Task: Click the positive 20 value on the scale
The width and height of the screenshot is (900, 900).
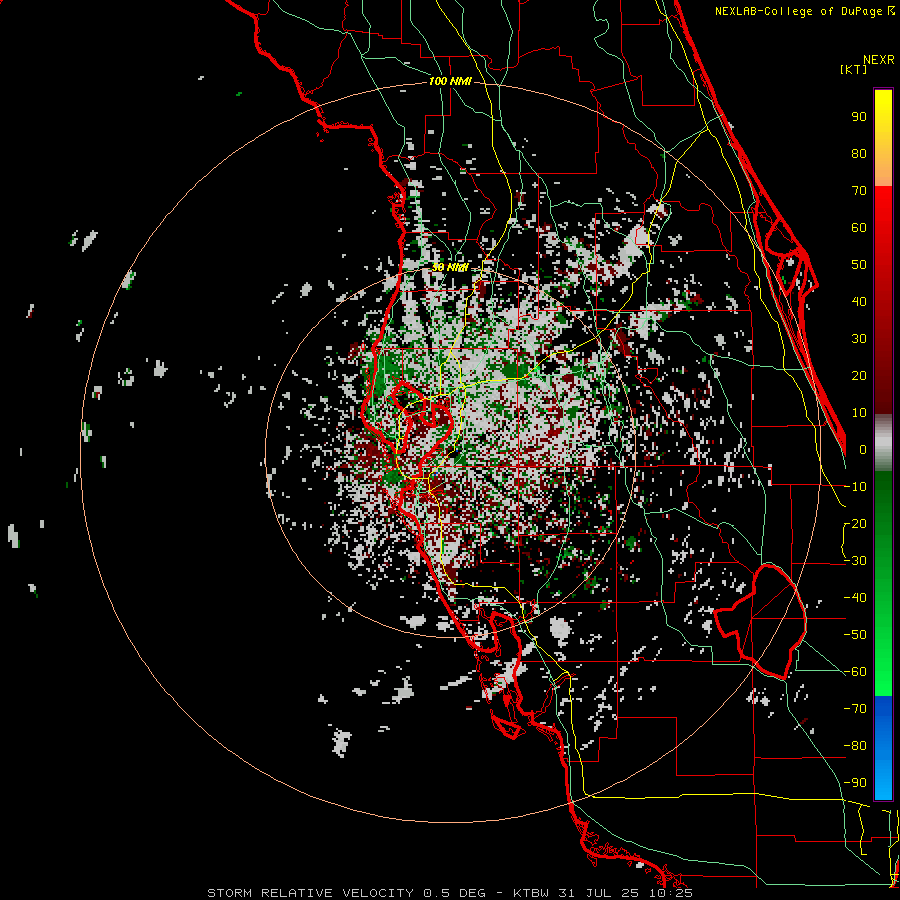Action: tap(859, 375)
